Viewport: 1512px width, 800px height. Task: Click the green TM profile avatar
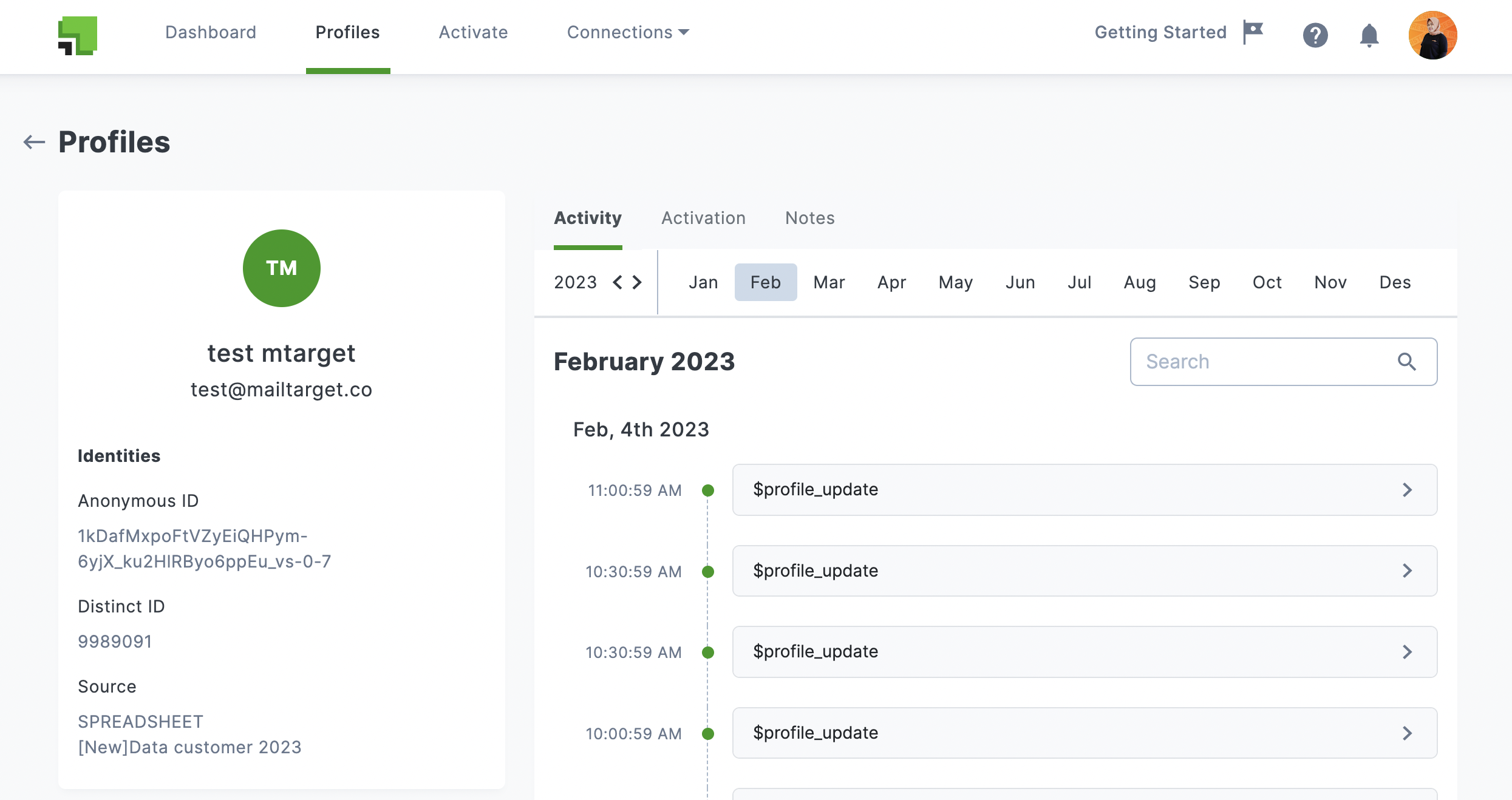[x=281, y=268]
